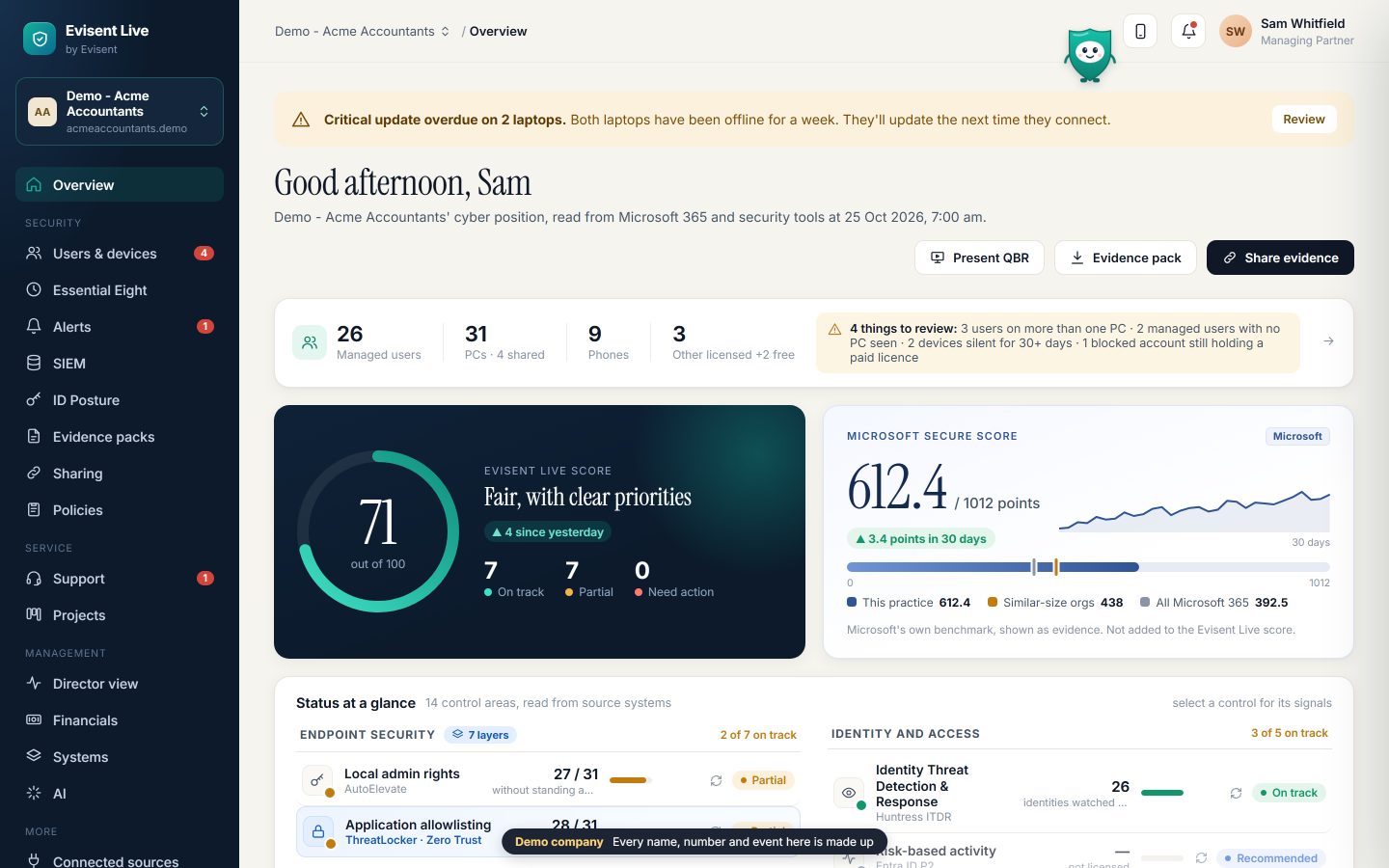
Task: Refresh the Risk-based activity row
Action: pyautogui.click(x=1201, y=857)
